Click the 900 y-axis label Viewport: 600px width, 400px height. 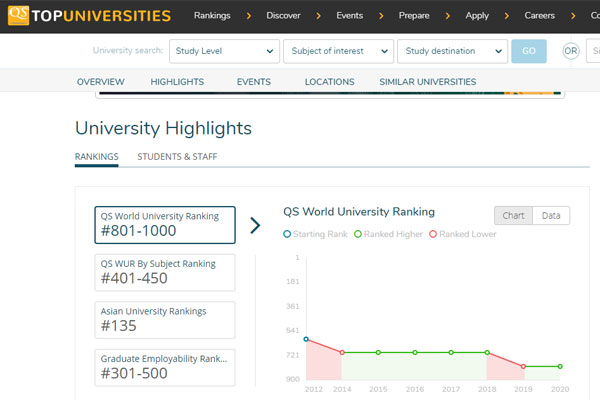293,379
